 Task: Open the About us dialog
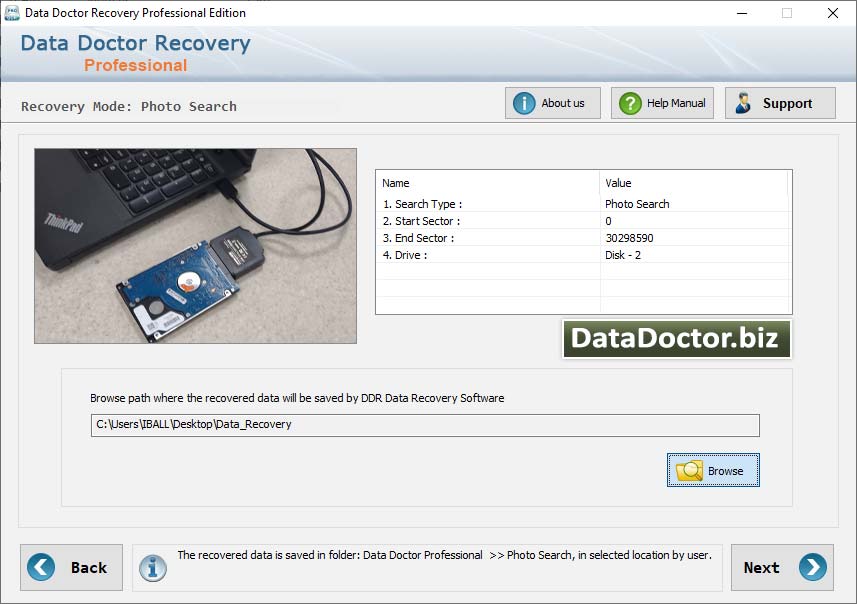[552, 102]
